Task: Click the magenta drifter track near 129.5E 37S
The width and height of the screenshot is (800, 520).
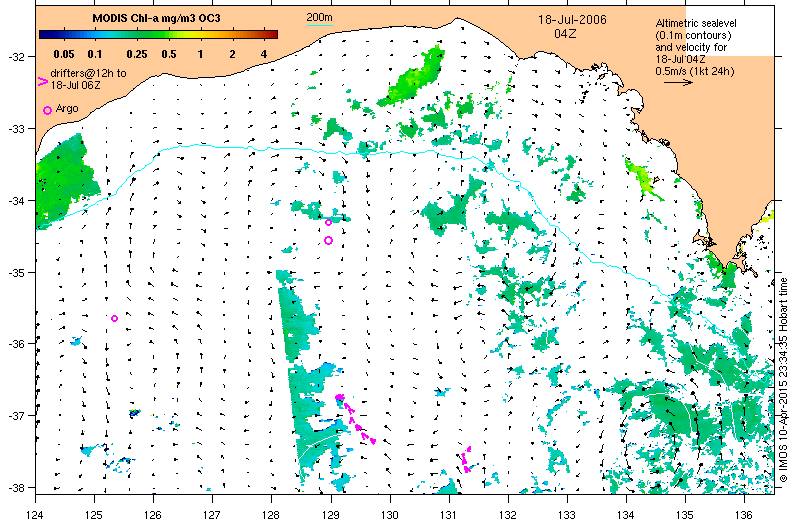Action: coord(356,418)
